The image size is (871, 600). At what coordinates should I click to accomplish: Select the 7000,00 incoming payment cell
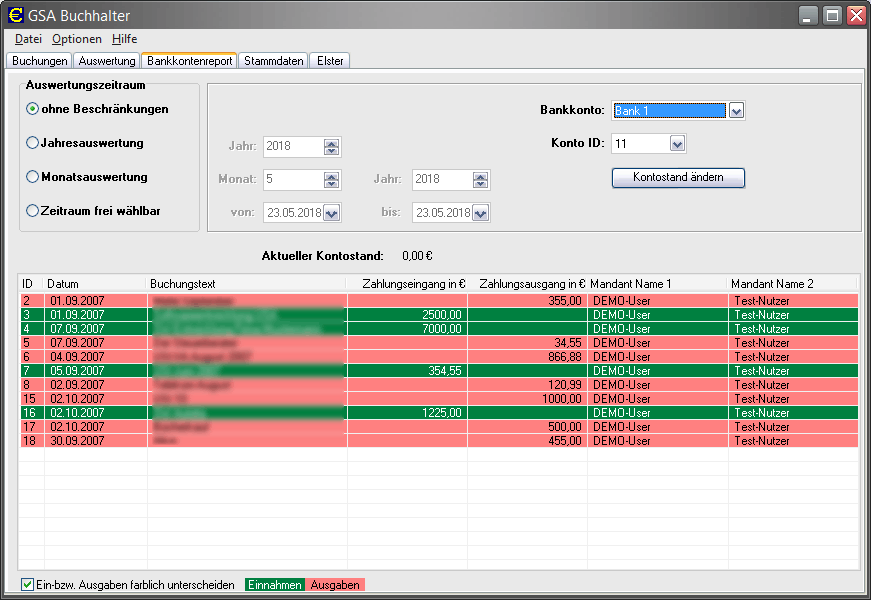(407, 328)
